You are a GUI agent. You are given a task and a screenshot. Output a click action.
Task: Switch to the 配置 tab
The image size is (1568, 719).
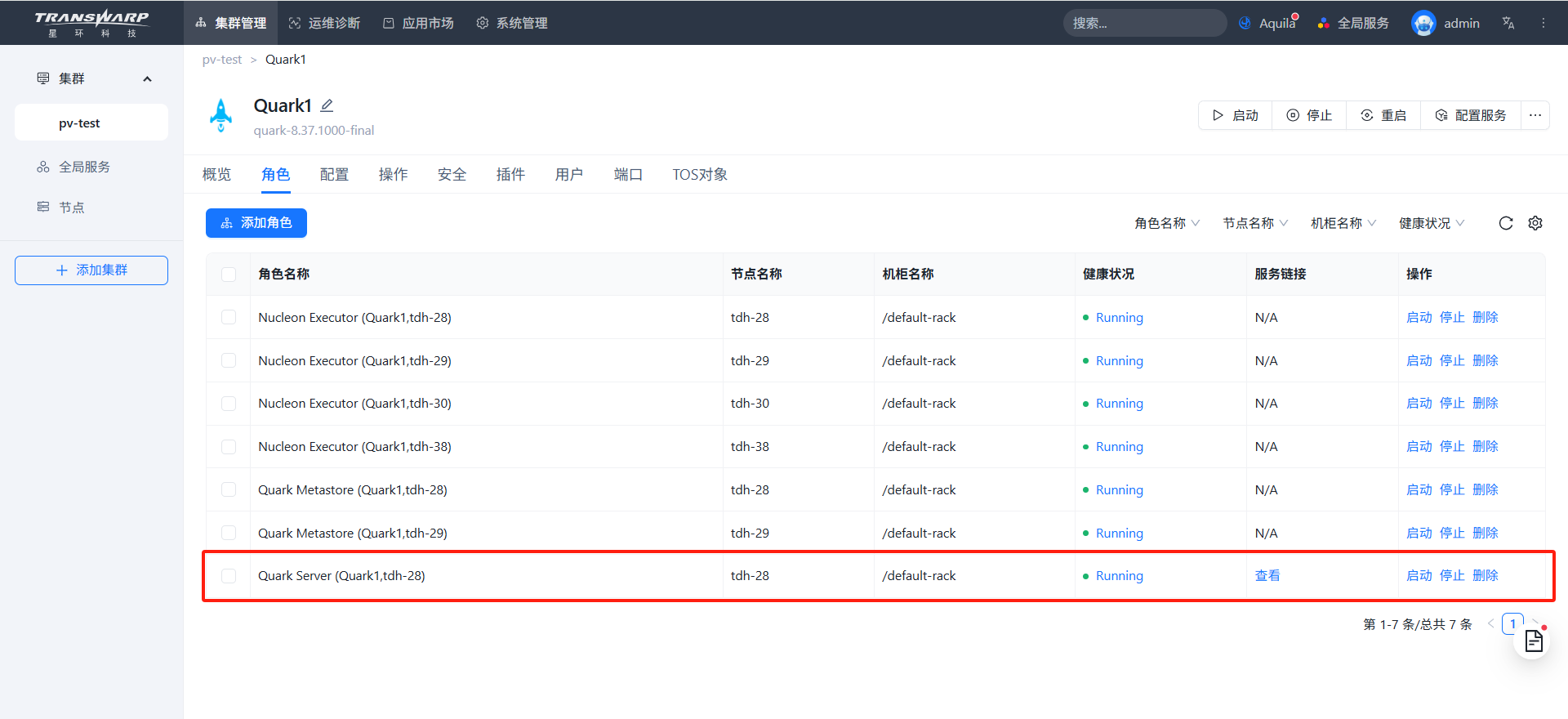pyautogui.click(x=334, y=174)
